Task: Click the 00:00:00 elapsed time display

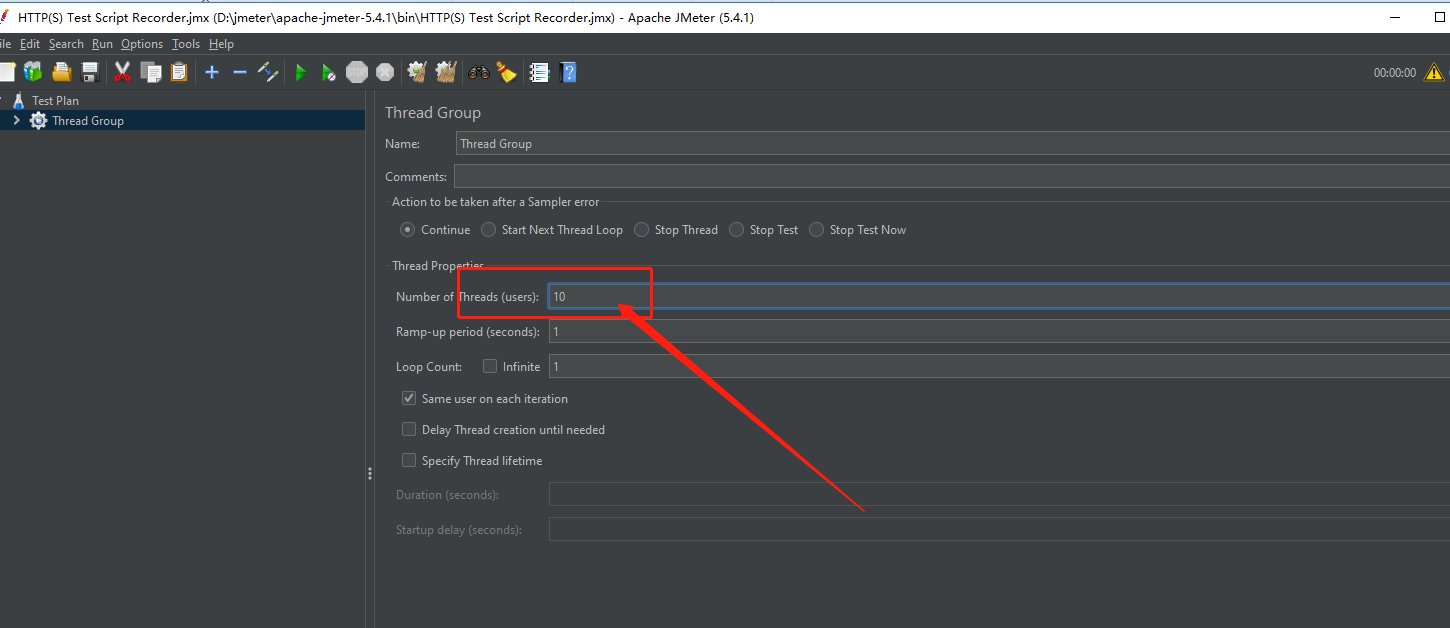Action: pos(1394,73)
